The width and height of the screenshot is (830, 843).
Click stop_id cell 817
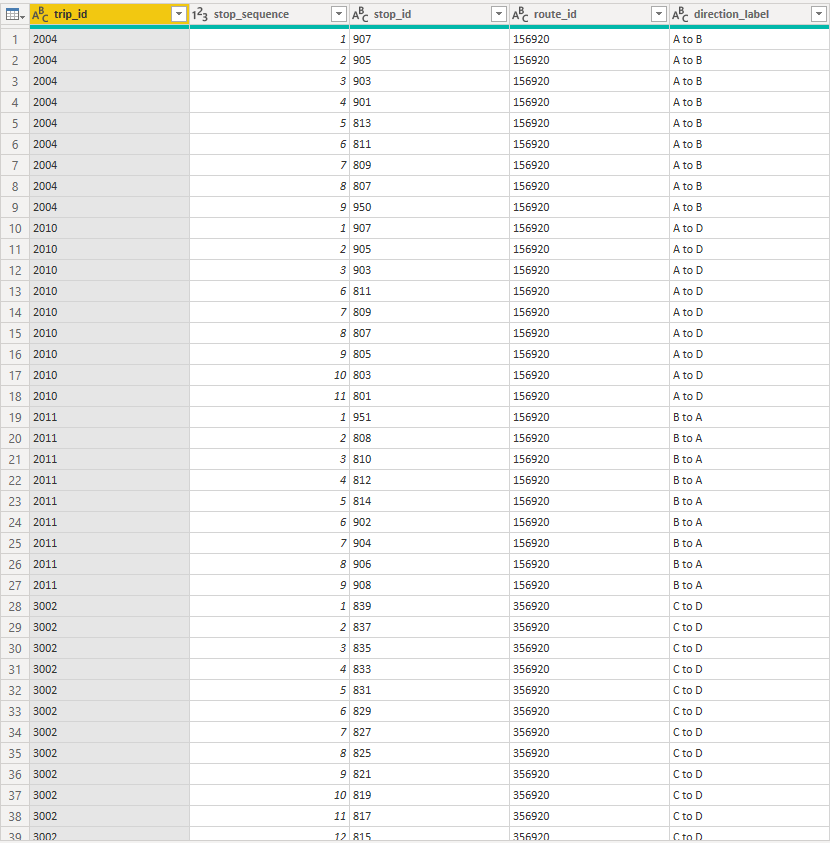coord(430,816)
